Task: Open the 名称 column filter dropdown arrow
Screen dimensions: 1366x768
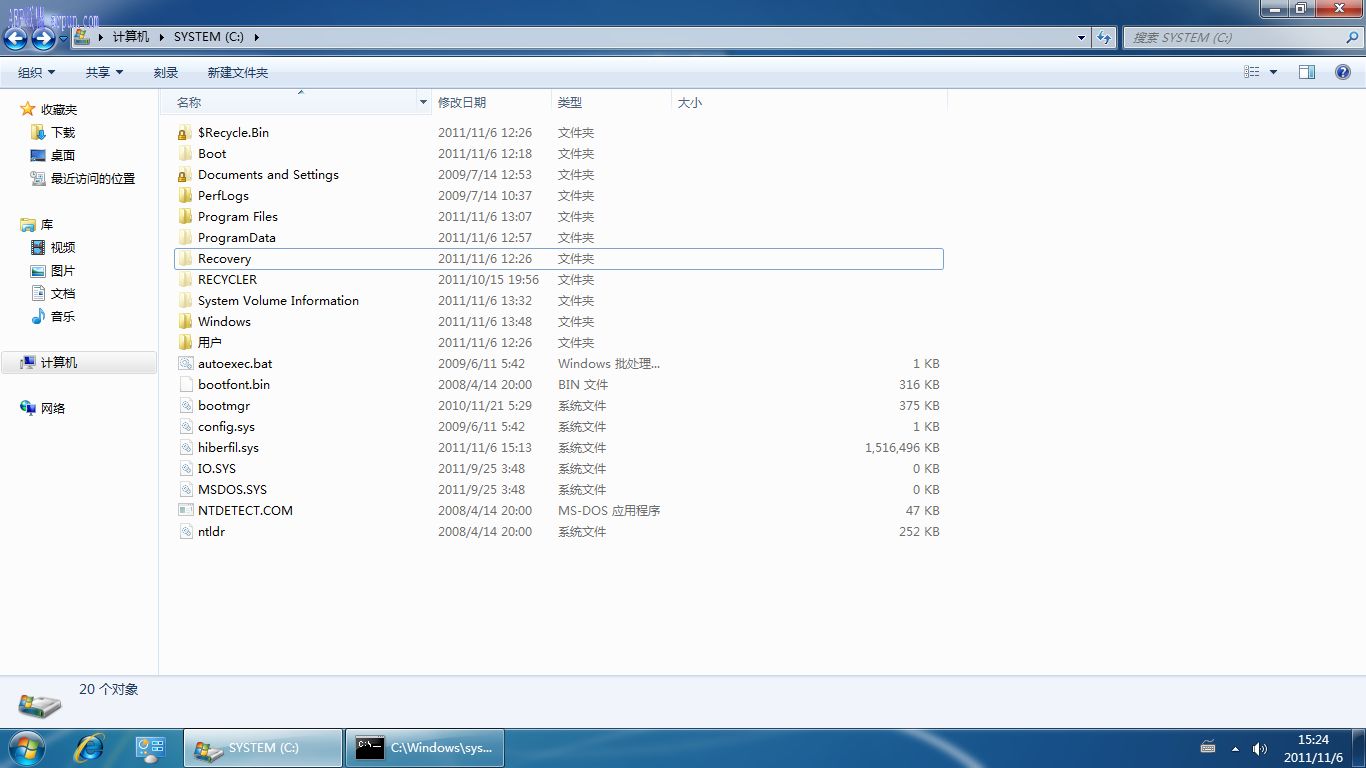Action: pyautogui.click(x=423, y=102)
